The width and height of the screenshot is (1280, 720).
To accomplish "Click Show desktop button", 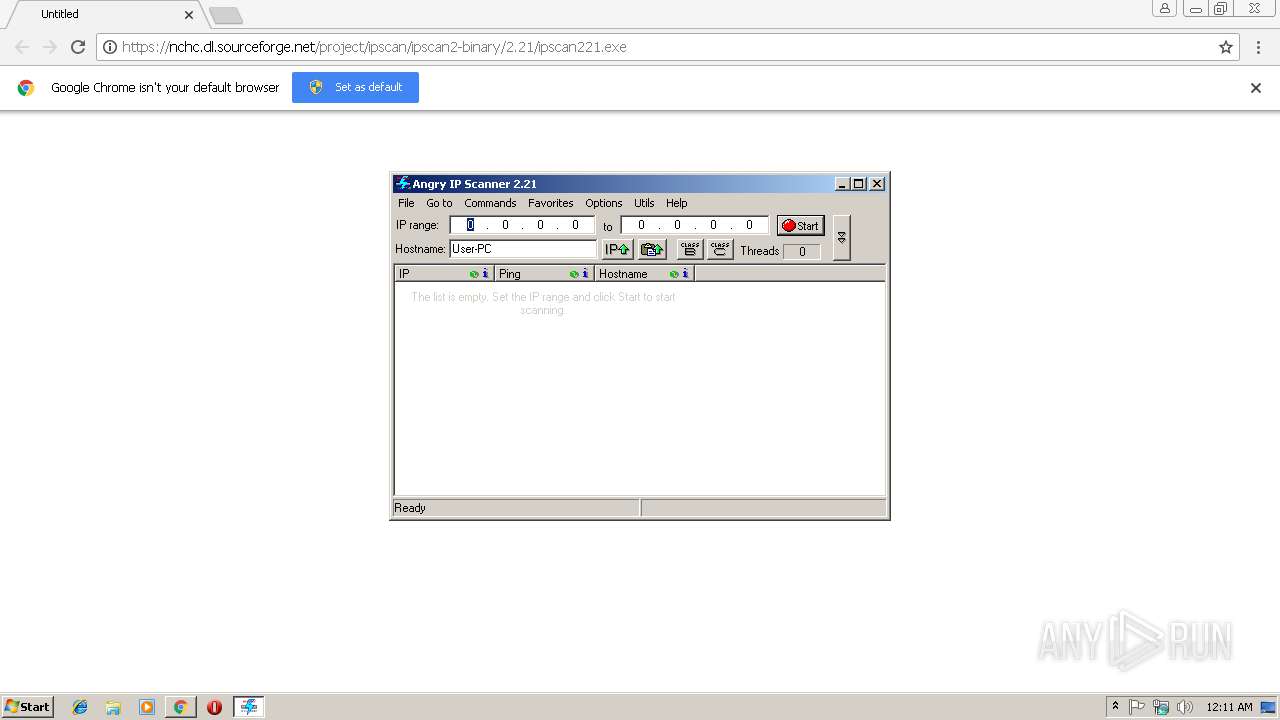I will [1268, 707].
